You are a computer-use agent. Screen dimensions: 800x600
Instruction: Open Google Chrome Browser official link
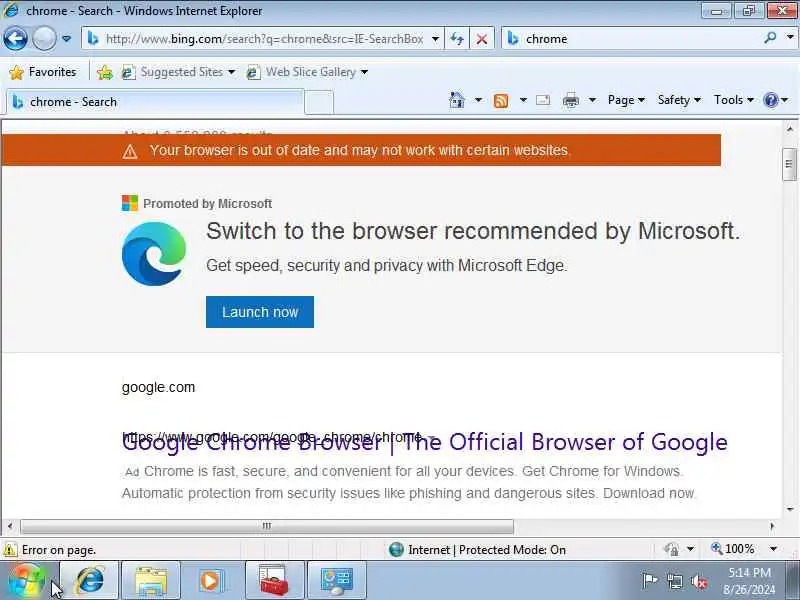pyautogui.click(x=424, y=442)
